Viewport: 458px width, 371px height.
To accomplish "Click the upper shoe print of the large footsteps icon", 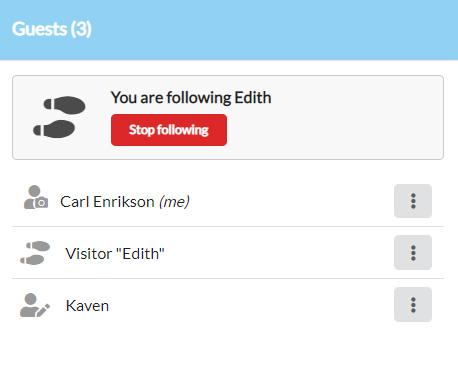I will [x=65, y=105].
